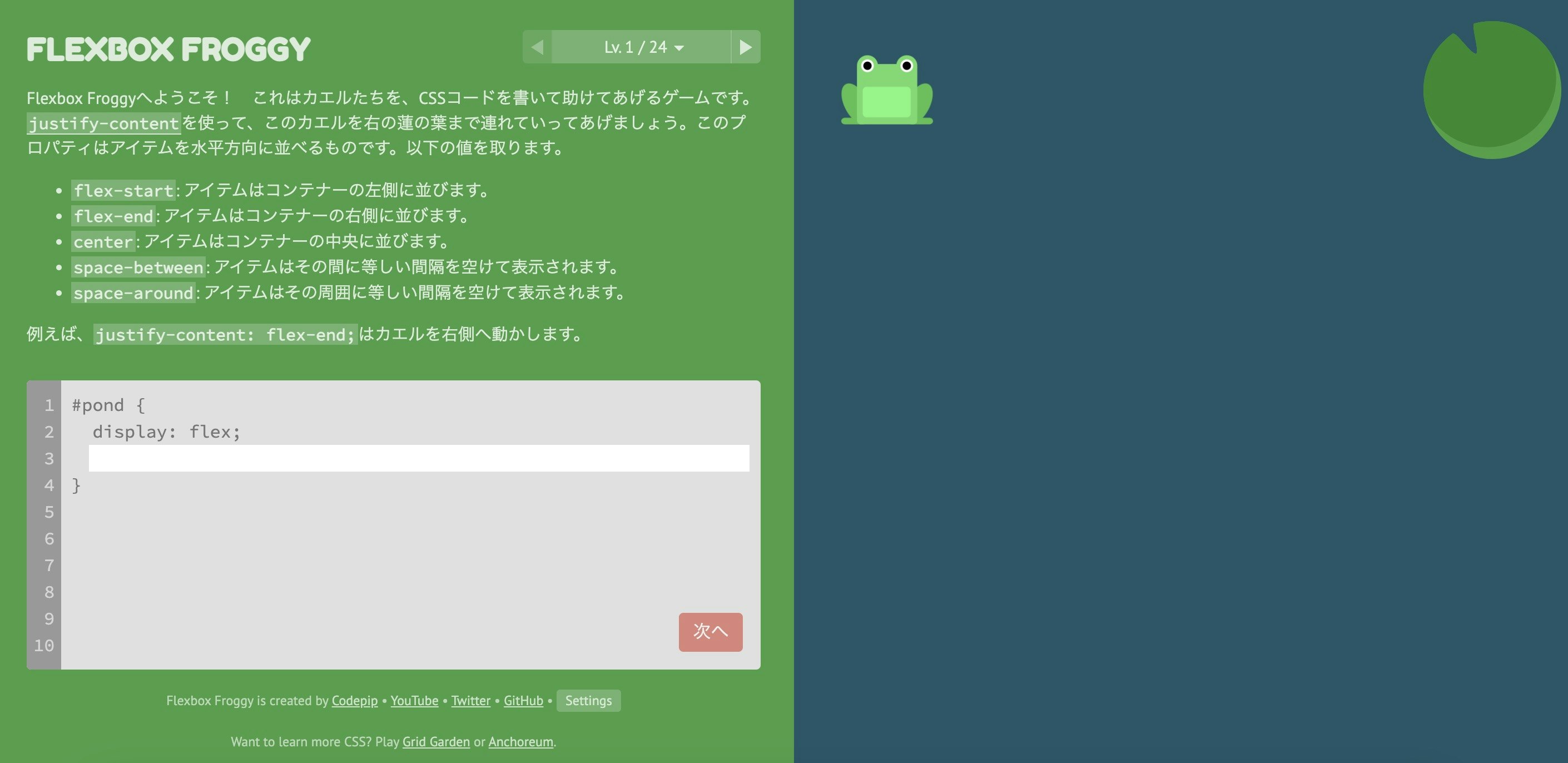Click the space-between code example
Image resolution: width=1568 pixels, height=763 pixels.
click(137, 267)
